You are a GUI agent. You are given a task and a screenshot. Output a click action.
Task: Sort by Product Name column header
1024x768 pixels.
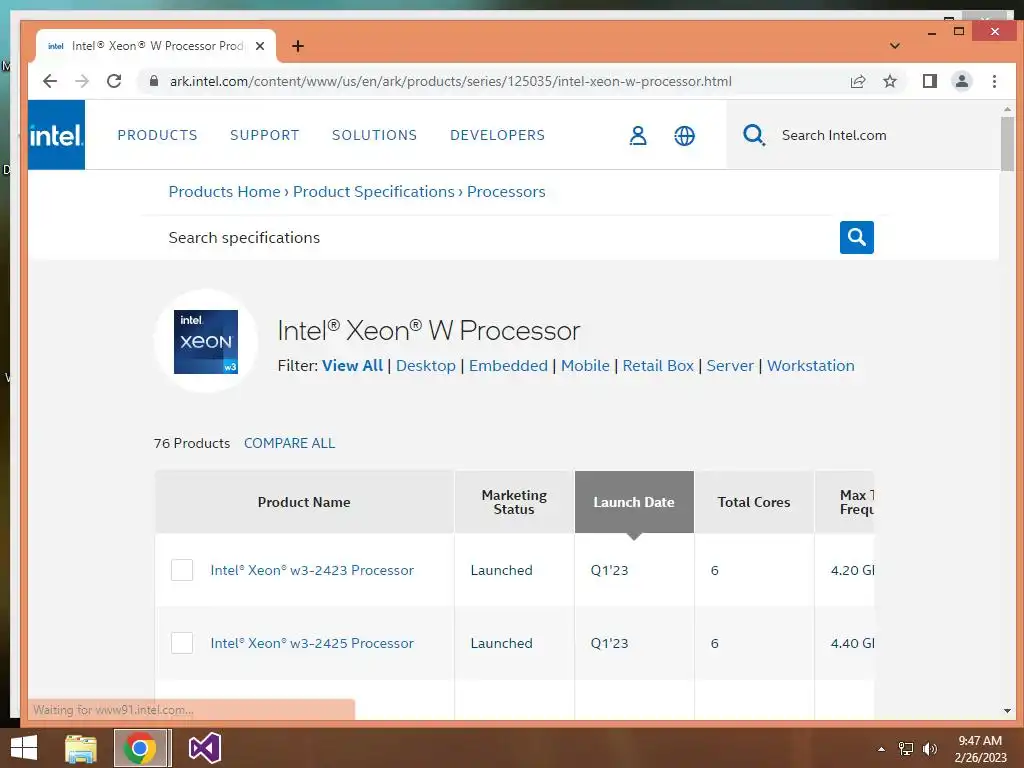point(304,502)
